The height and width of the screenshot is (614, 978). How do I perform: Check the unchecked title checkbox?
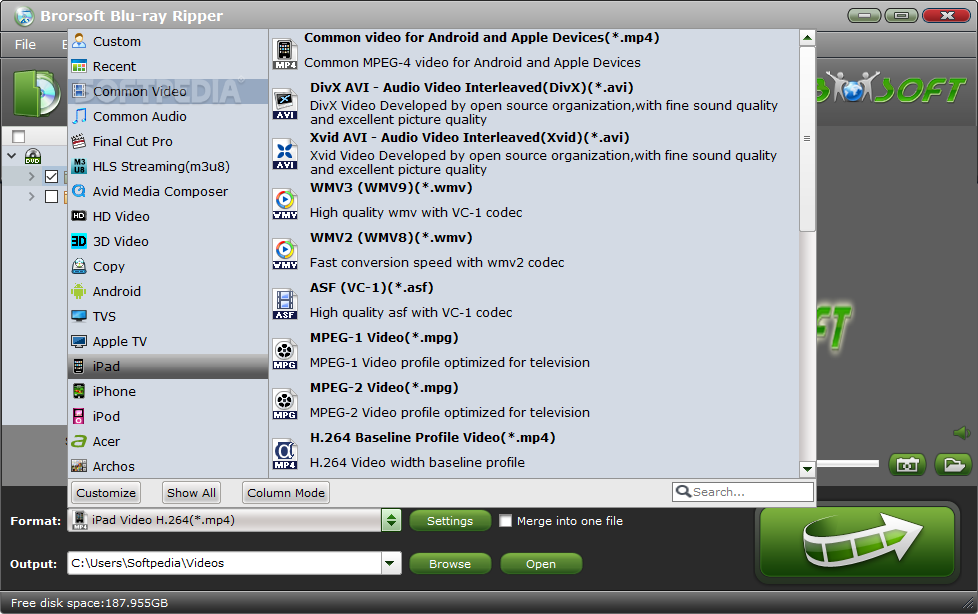[x=52, y=197]
